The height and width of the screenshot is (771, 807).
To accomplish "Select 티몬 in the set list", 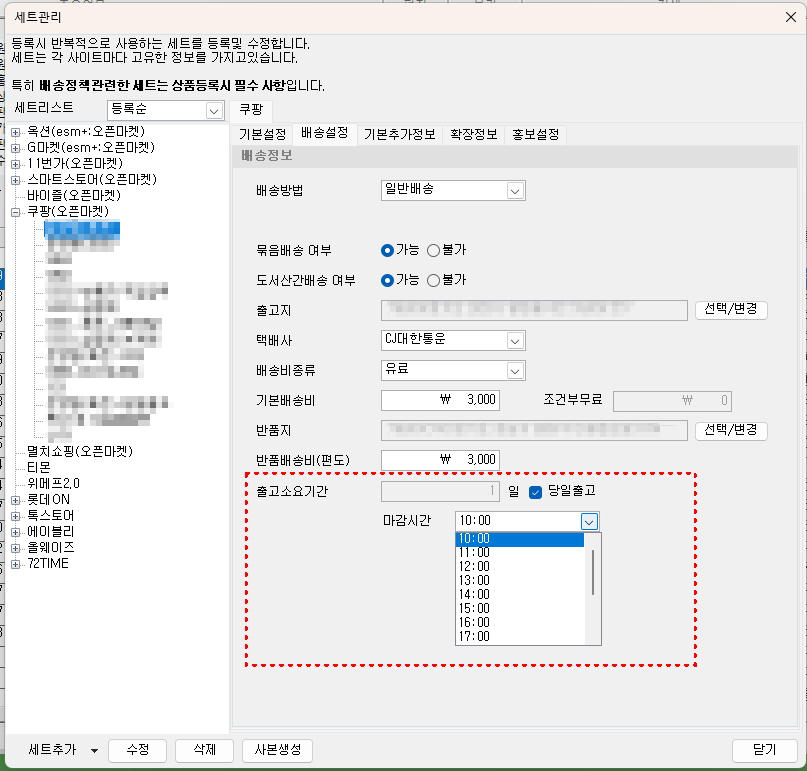I will pos(40,467).
